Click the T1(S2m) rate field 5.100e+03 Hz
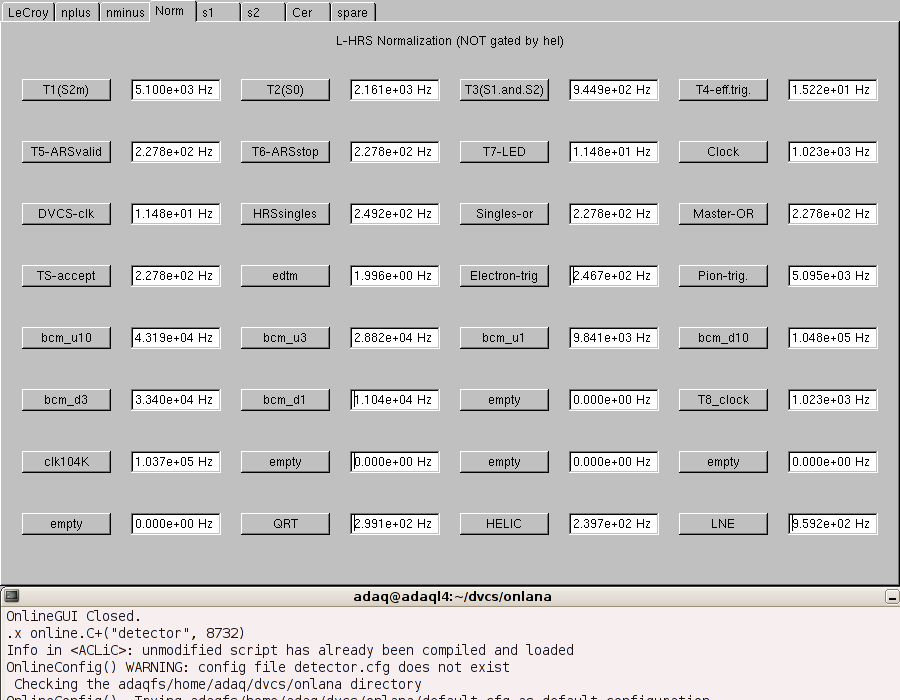The width and height of the screenshot is (900, 700). coord(176,90)
